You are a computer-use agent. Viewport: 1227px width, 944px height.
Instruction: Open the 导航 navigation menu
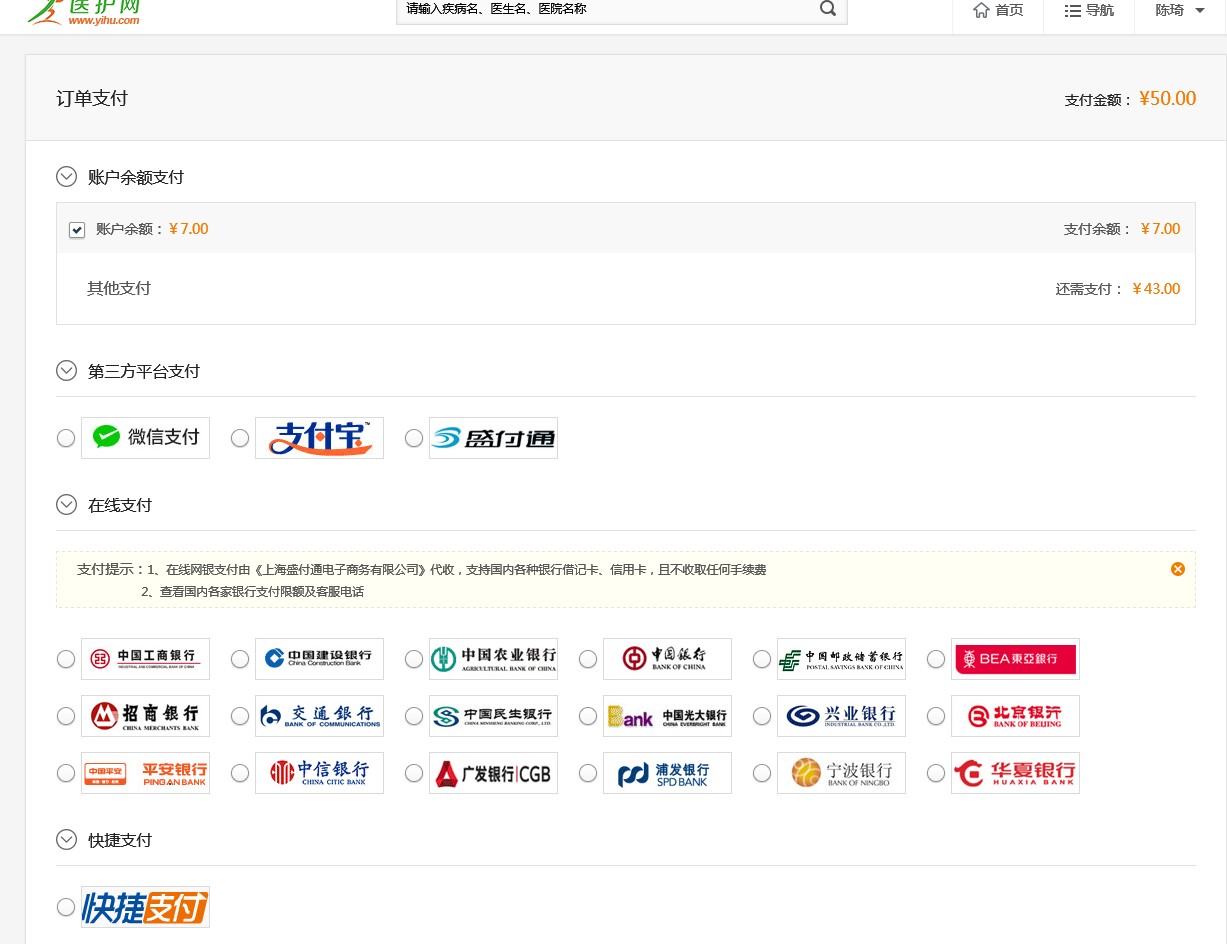[1089, 10]
